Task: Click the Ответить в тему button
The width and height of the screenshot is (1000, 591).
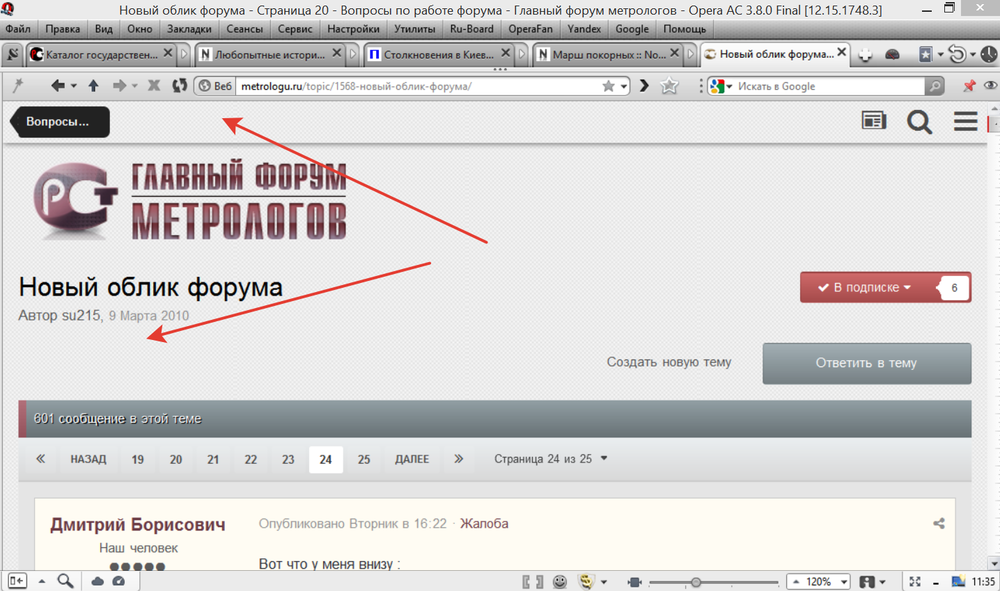Action: (866, 363)
